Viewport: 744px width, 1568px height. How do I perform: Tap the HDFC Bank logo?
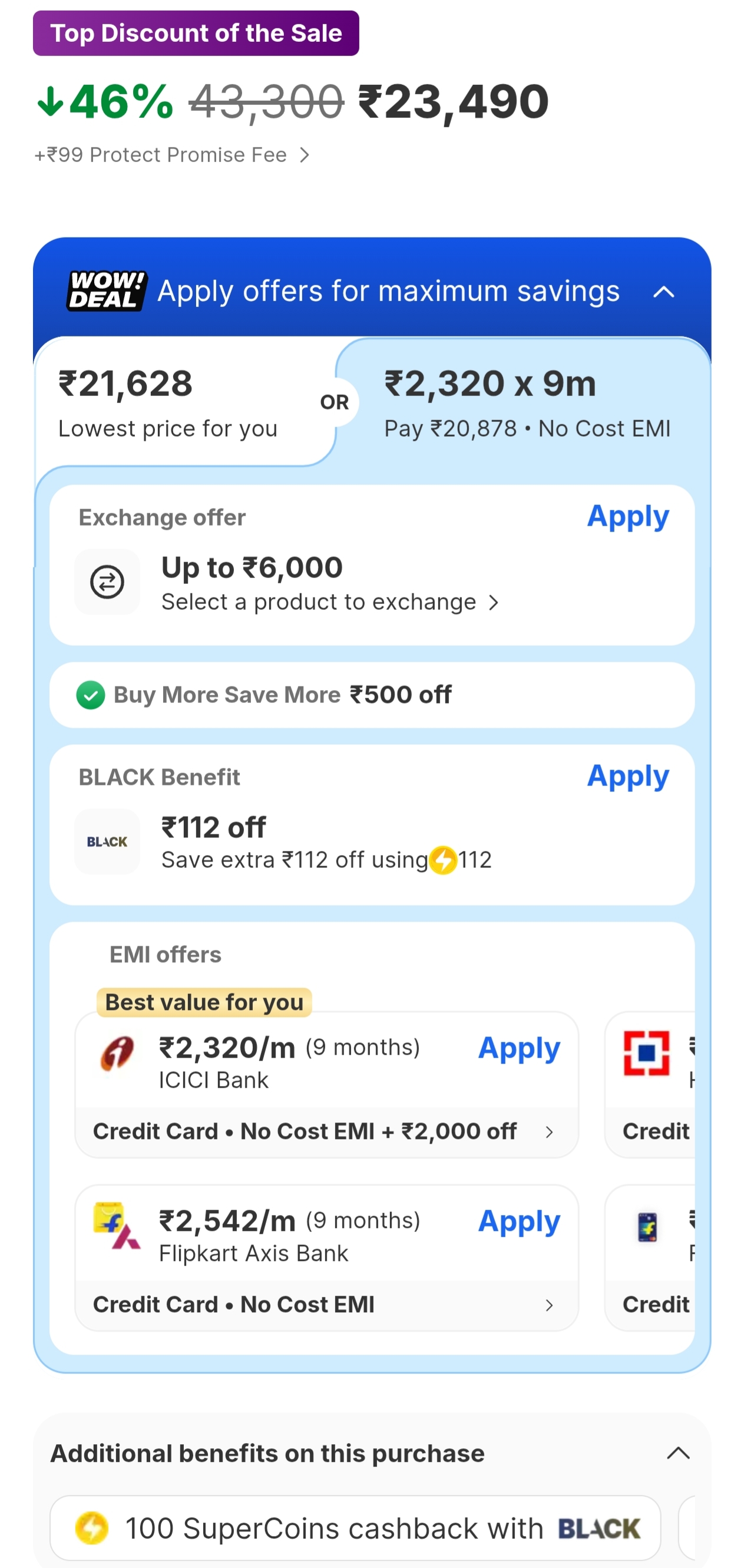click(x=646, y=1053)
